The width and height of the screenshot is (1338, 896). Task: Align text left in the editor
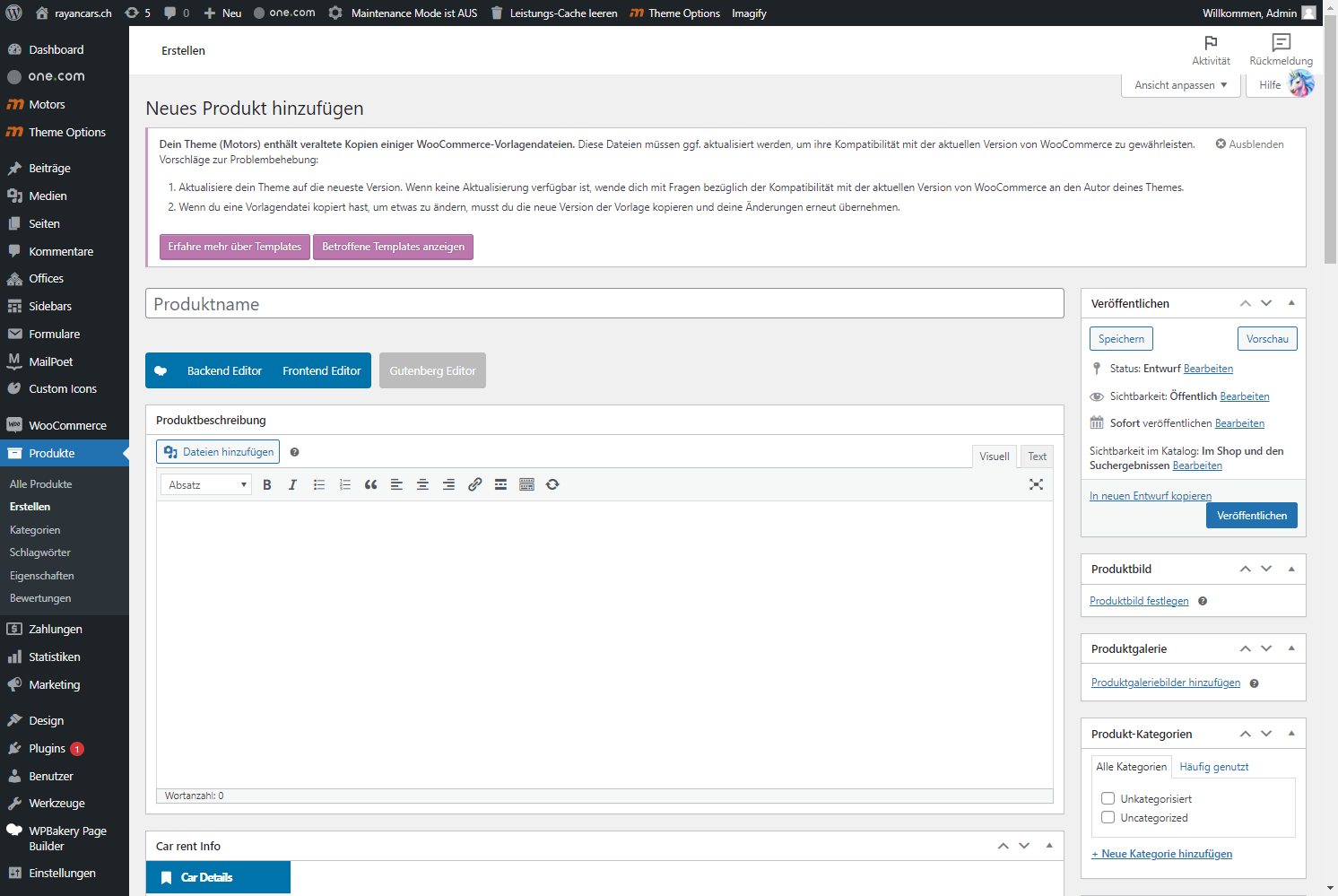pos(396,484)
